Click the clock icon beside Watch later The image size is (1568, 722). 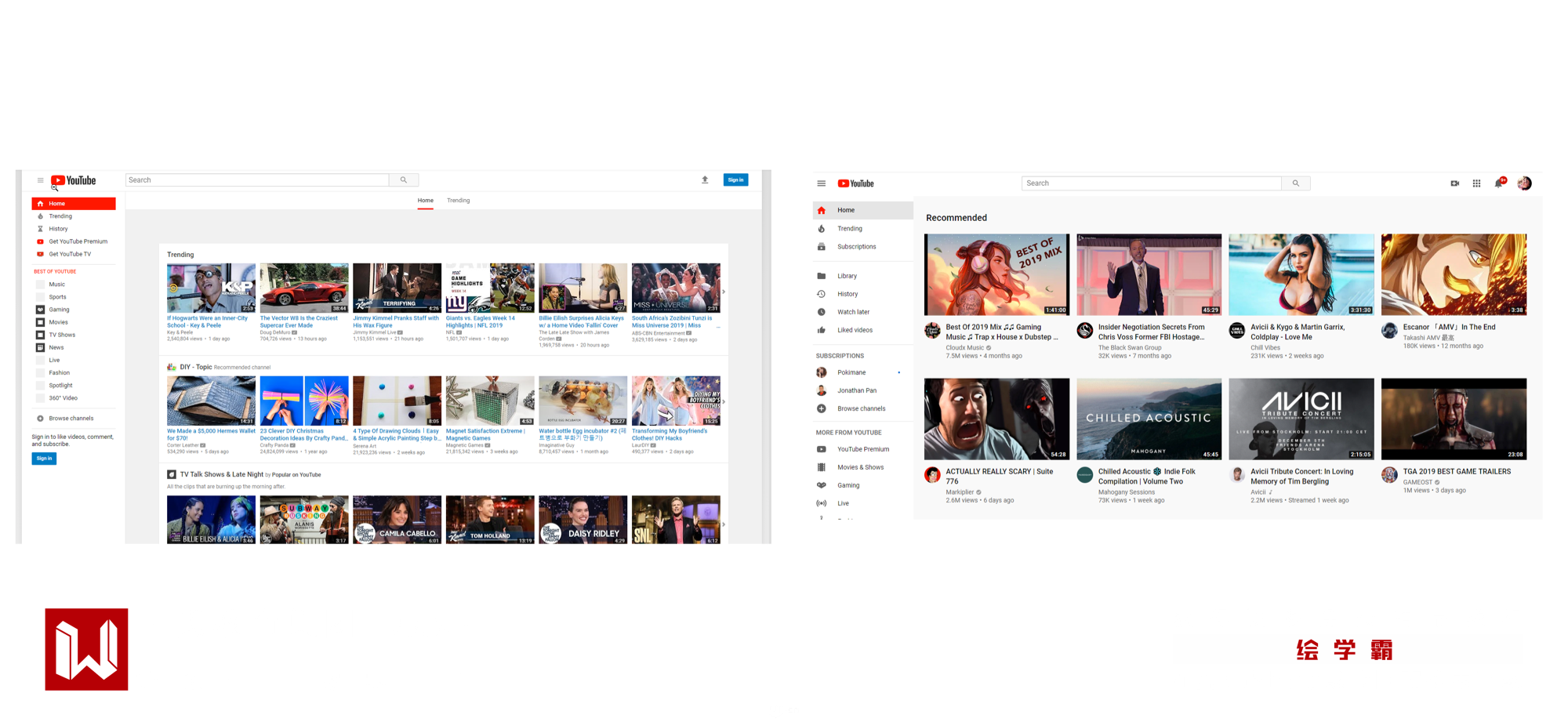pos(822,312)
